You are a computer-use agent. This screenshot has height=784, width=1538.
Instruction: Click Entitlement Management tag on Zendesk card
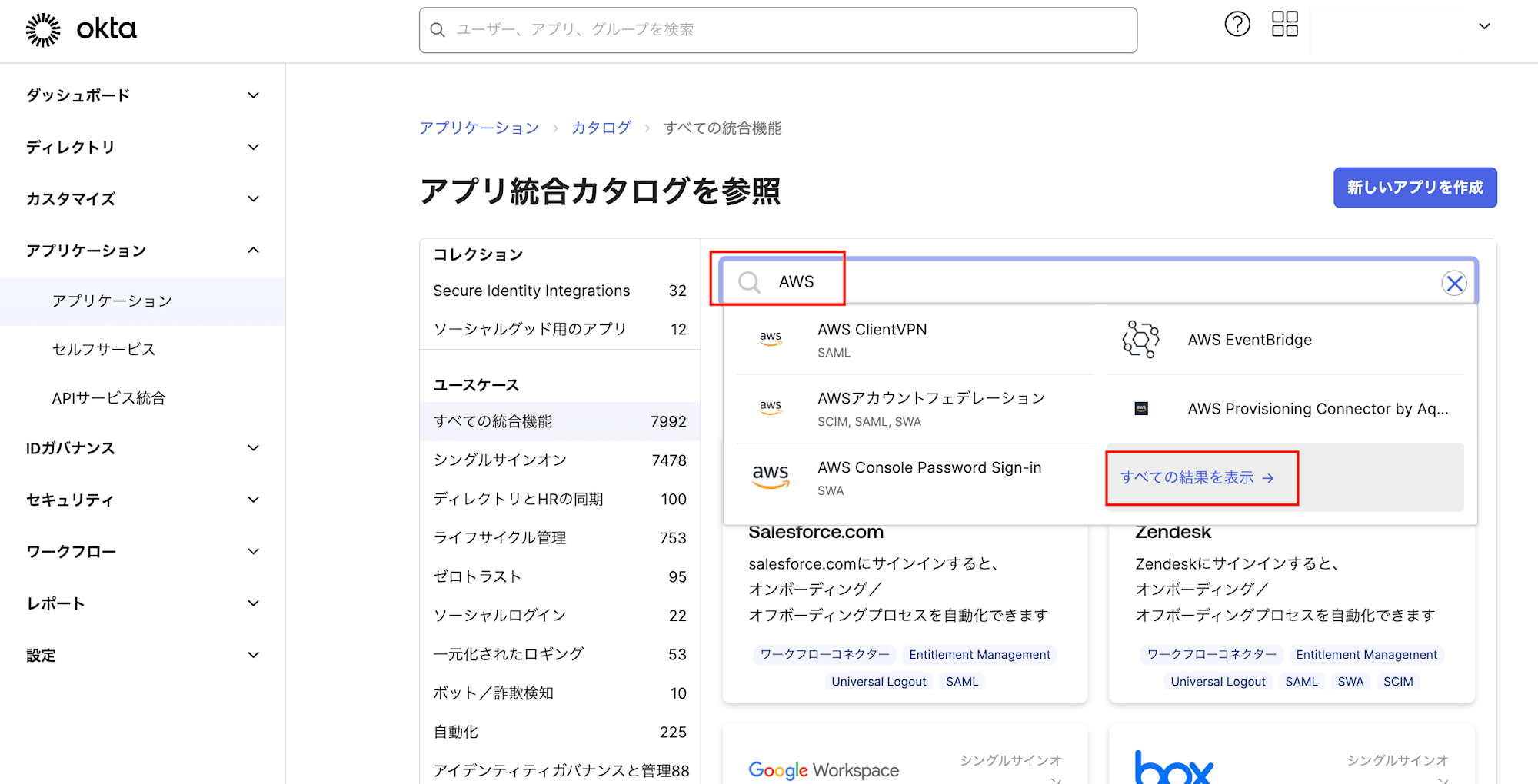[x=1366, y=654]
